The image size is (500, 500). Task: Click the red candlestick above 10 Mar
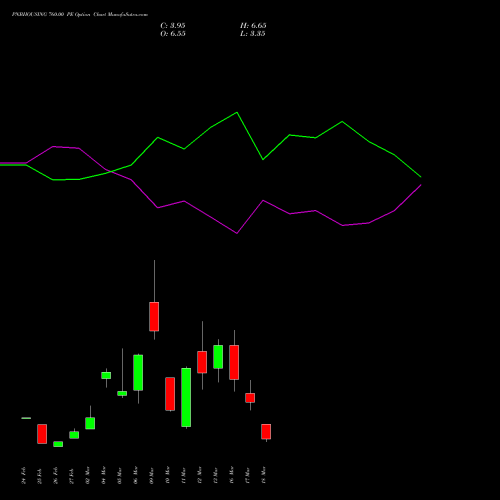coord(170,394)
